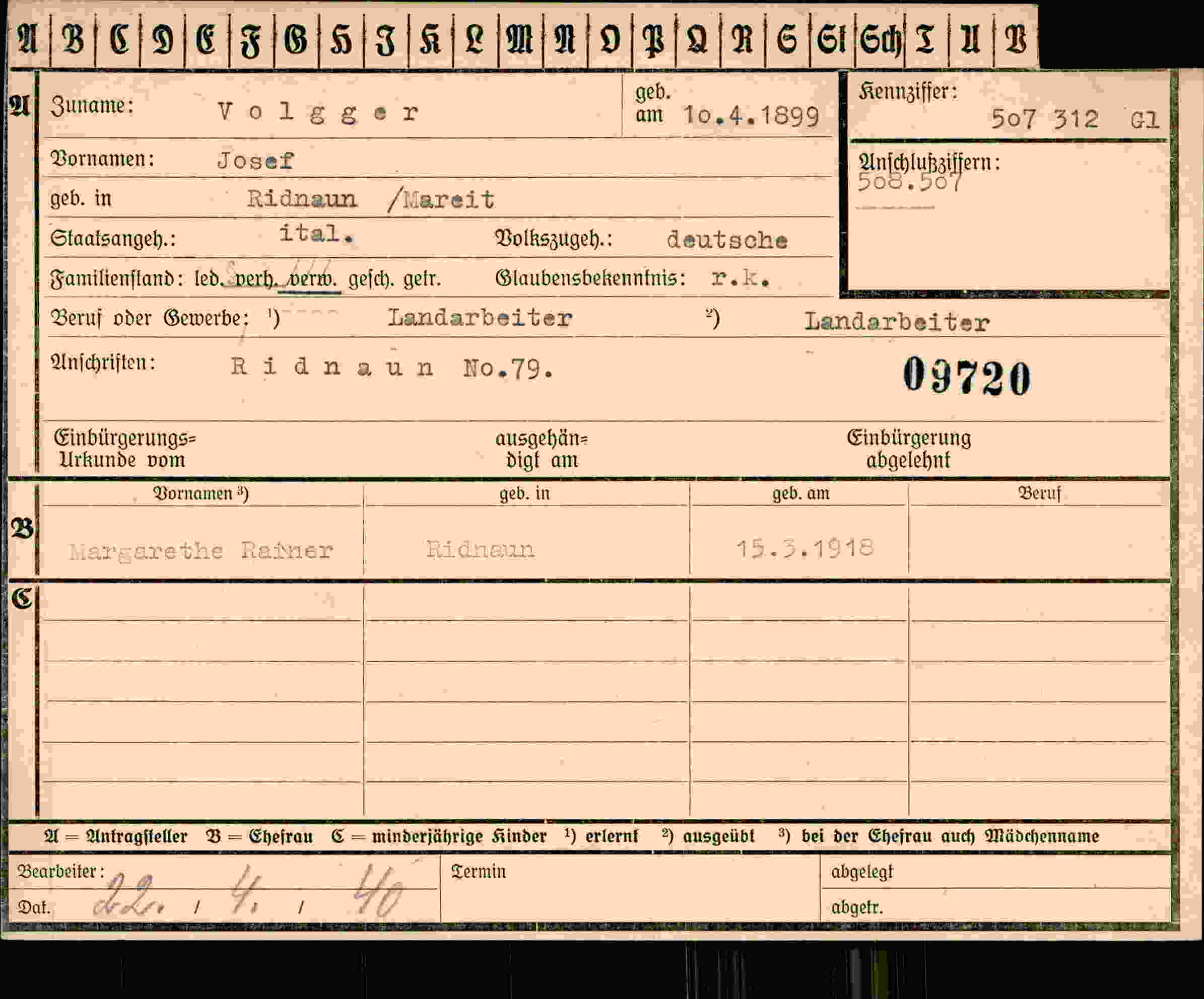Image resolution: width=1204 pixels, height=999 pixels.
Task: Select marital status option "gesch."
Action: tap(371, 279)
